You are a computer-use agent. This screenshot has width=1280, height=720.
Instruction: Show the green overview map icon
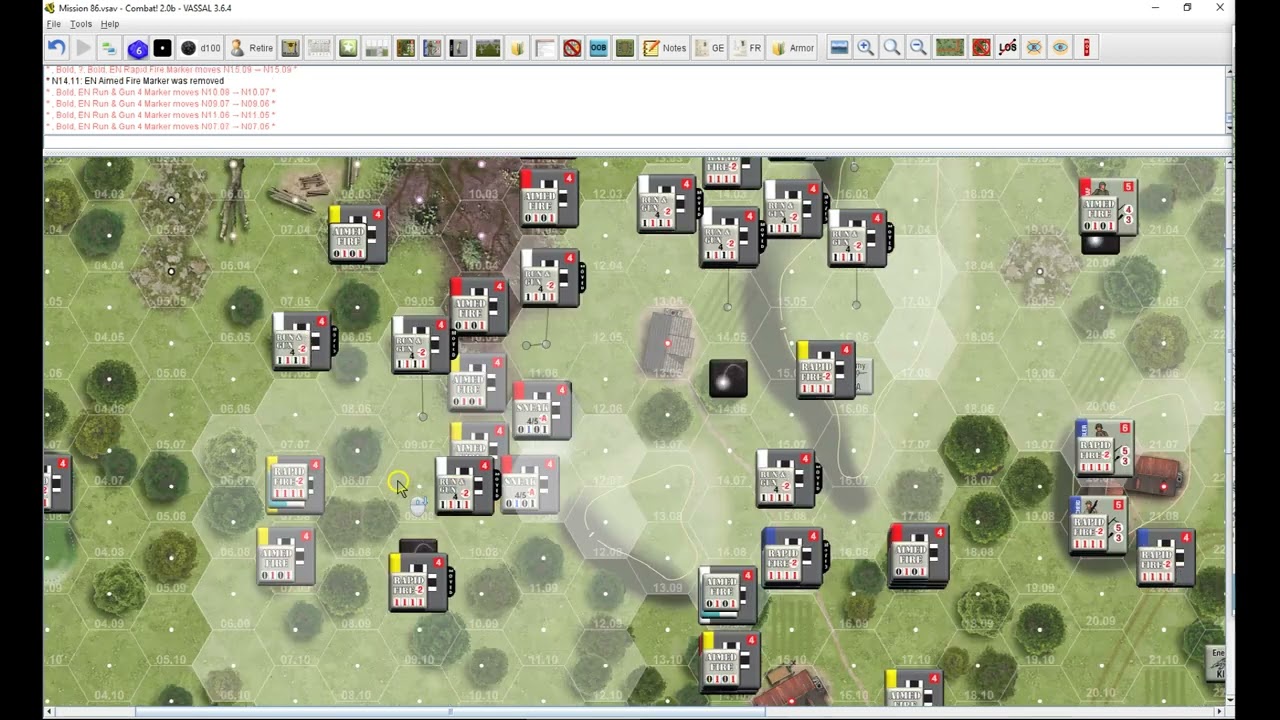[949, 48]
